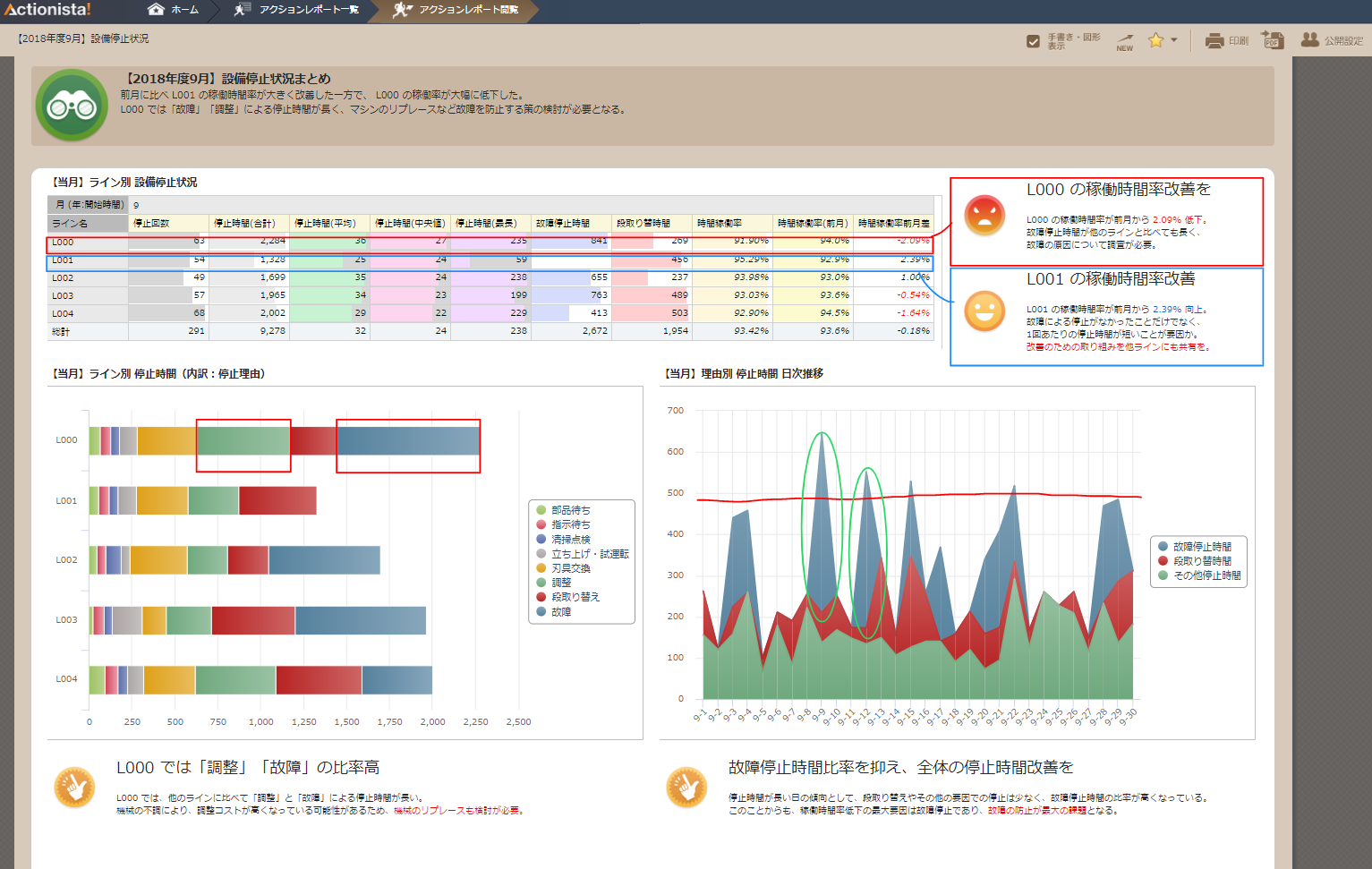The height and width of the screenshot is (869, 1372).
Task: Click 停止時間(平均) column header
Action: [x=329, y=223]
